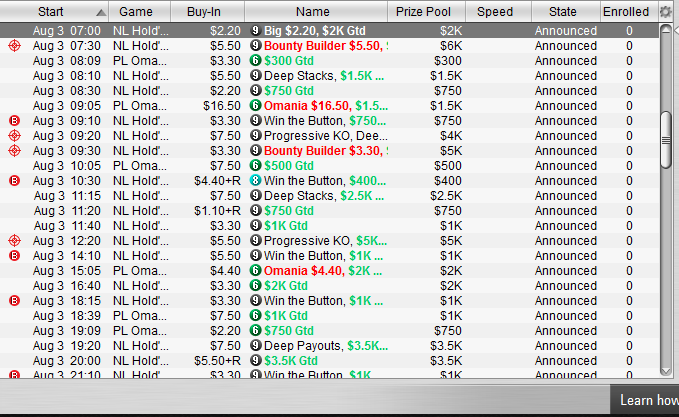Select Deep Stacks $2.5K tournament
The image size is (679, 417).
[323, 196]
